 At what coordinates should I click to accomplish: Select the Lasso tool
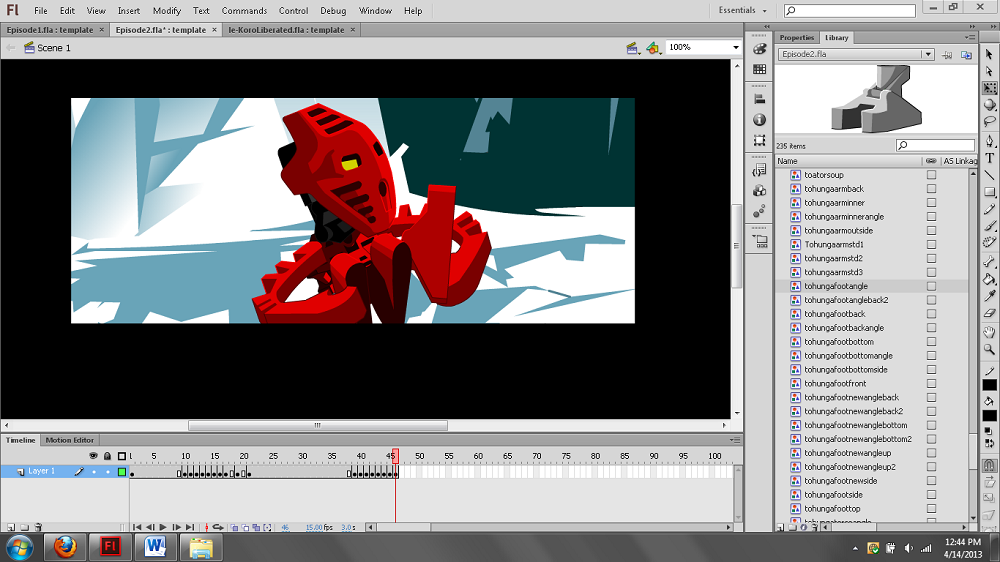click(989, 121)
